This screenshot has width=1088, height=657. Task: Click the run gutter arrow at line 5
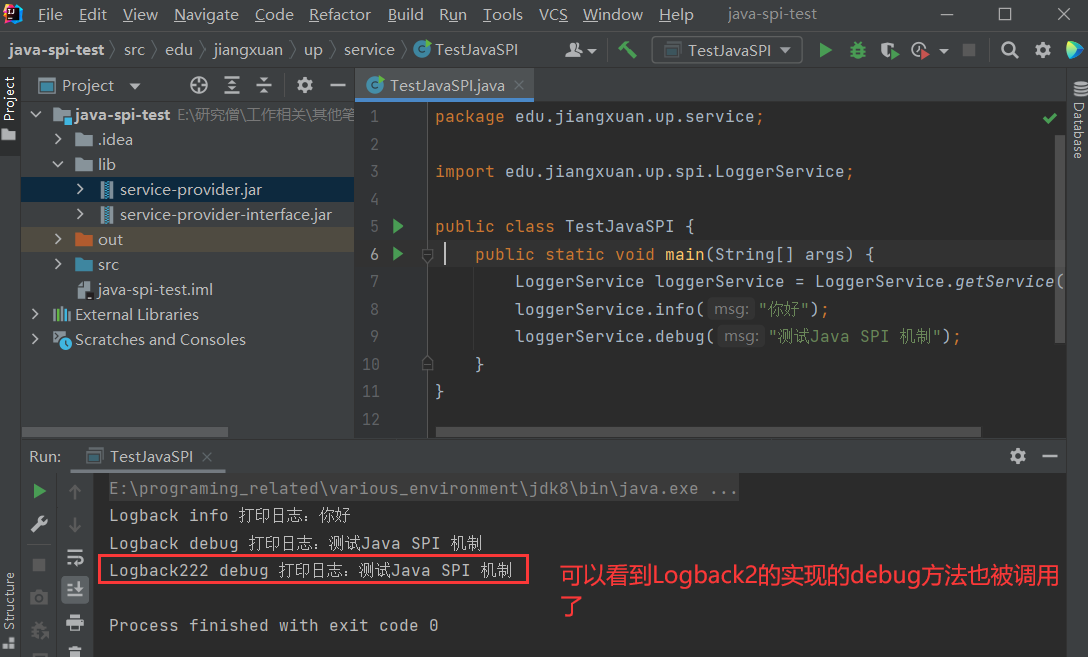click(398, 226)
